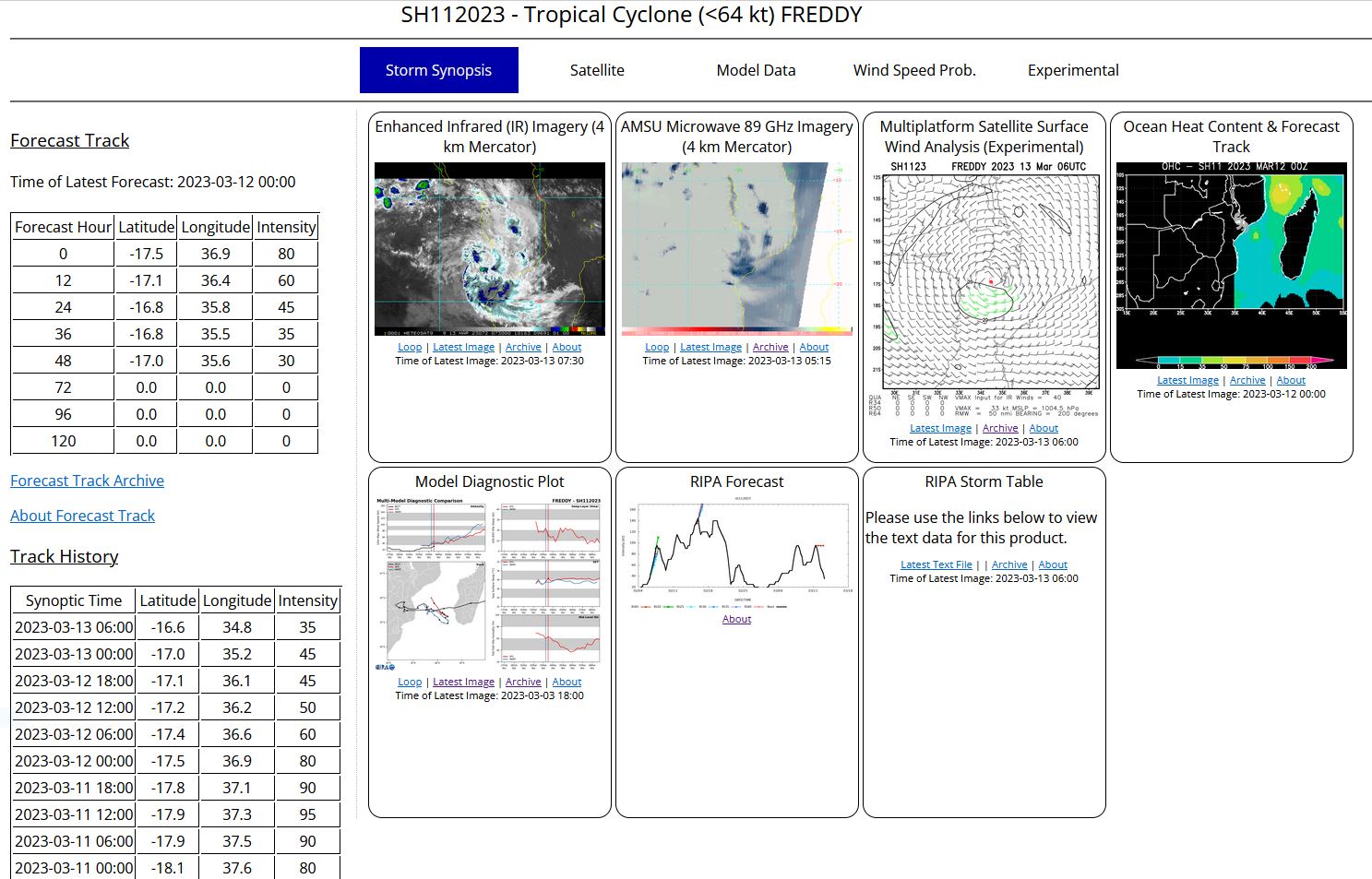Go to the Experimental tab
1372x879 pixels.
click(1073, 70)
